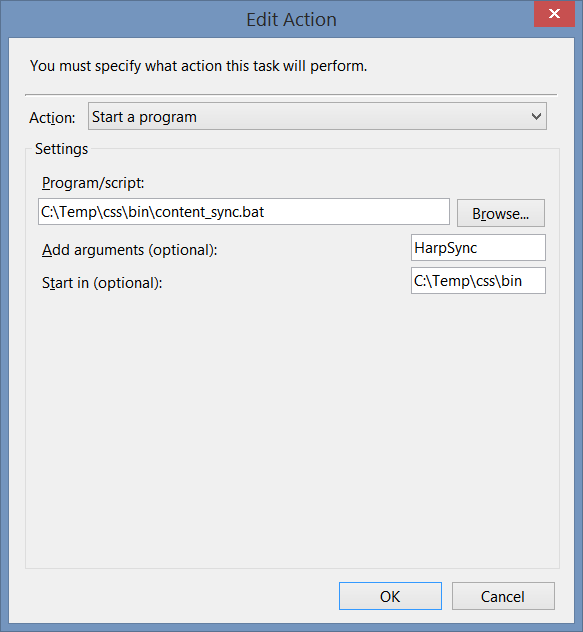Close the Edit Action dialog with X
Viewport: 583px width, 632px height.
[554, 14]
